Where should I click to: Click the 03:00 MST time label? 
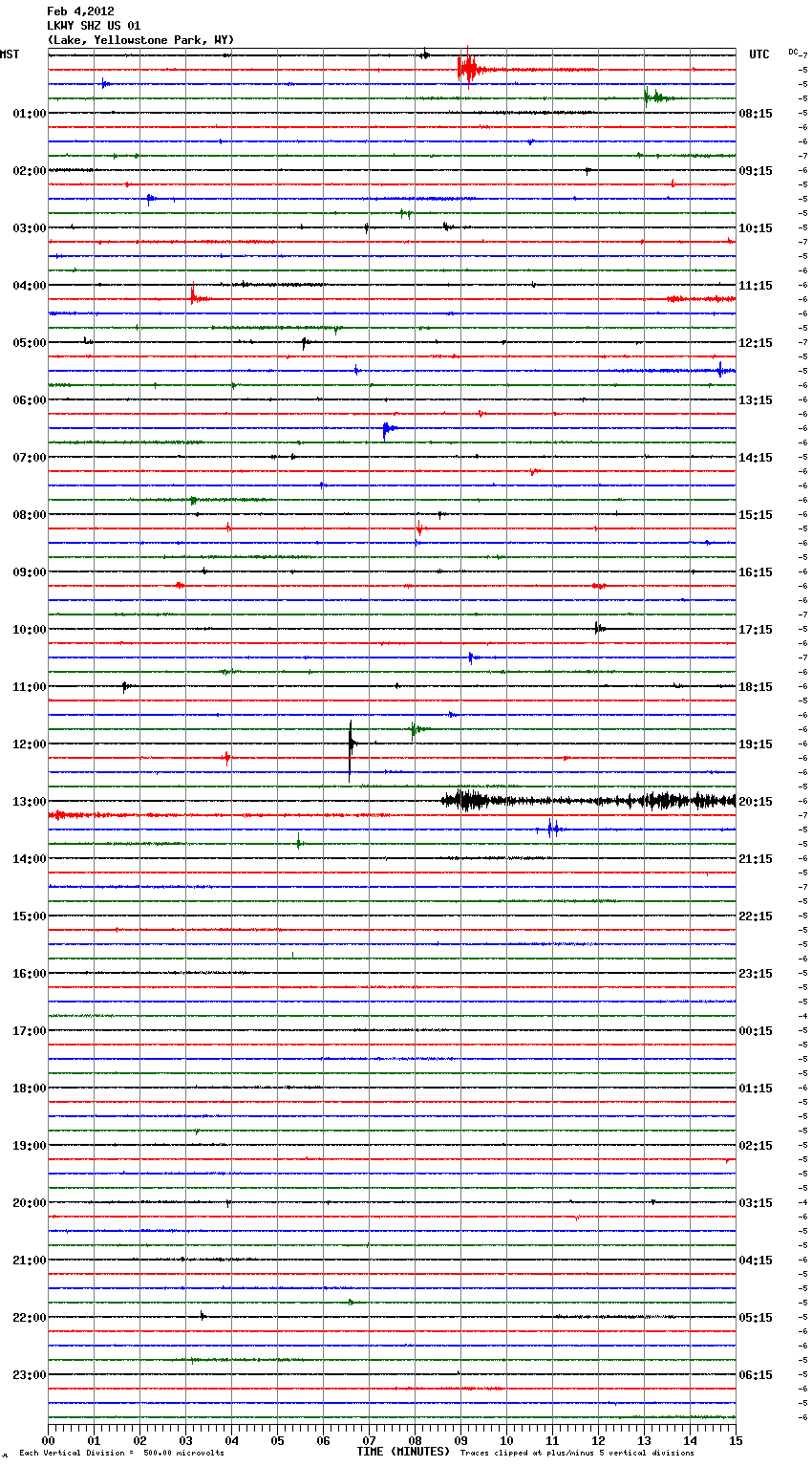point(30,227)
